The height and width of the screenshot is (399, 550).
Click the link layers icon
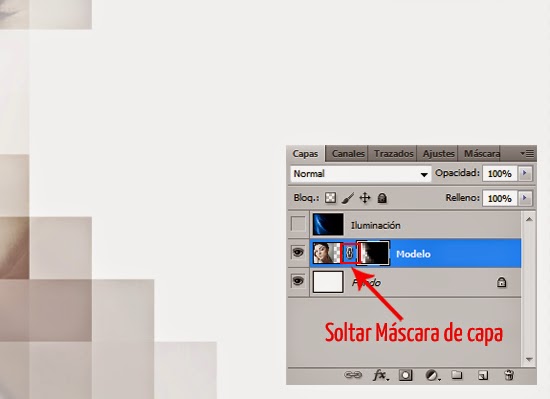[x=353, y=375]
